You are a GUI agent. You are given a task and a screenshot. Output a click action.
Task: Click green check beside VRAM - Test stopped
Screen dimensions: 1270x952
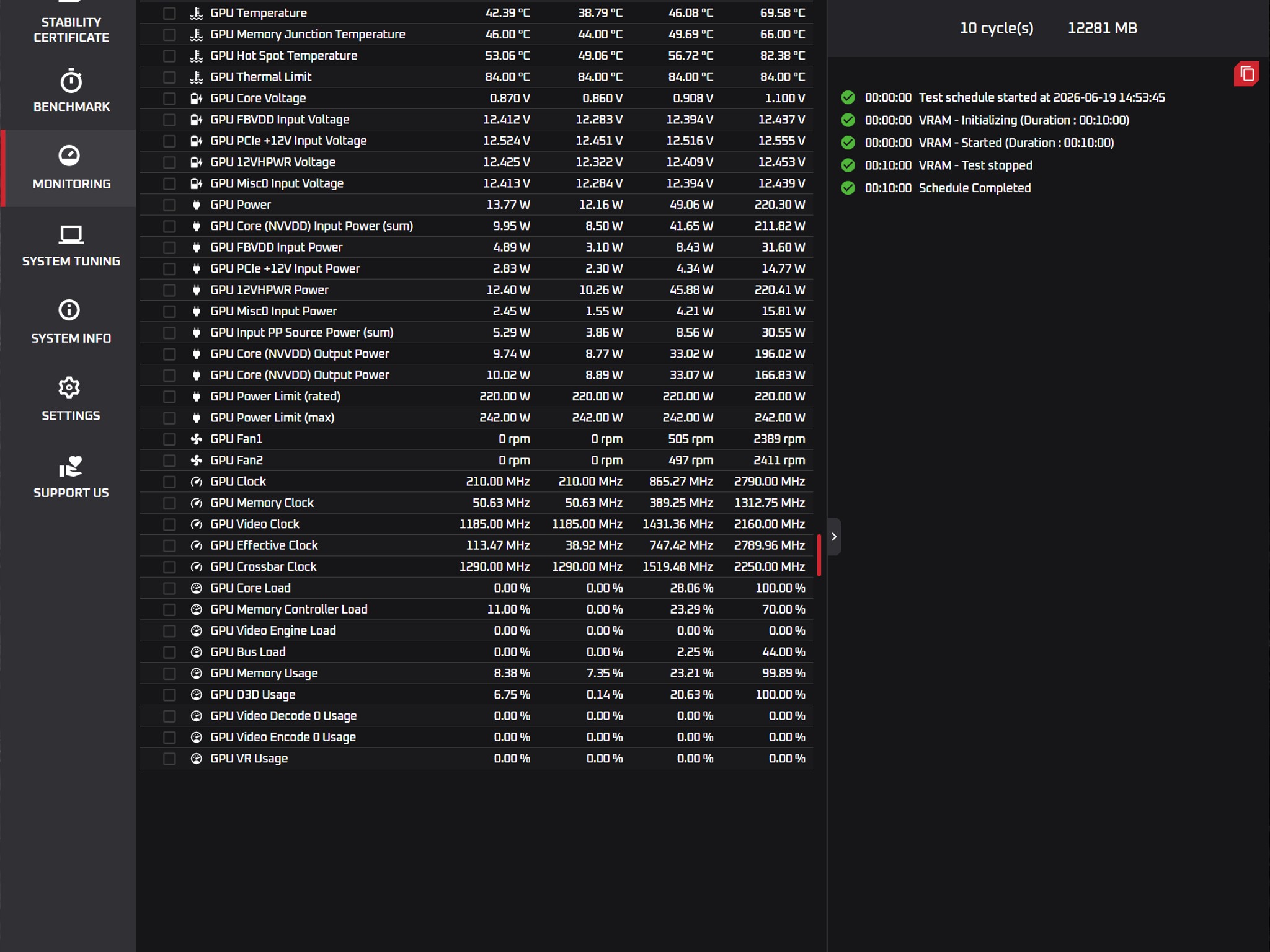point(848,165)
